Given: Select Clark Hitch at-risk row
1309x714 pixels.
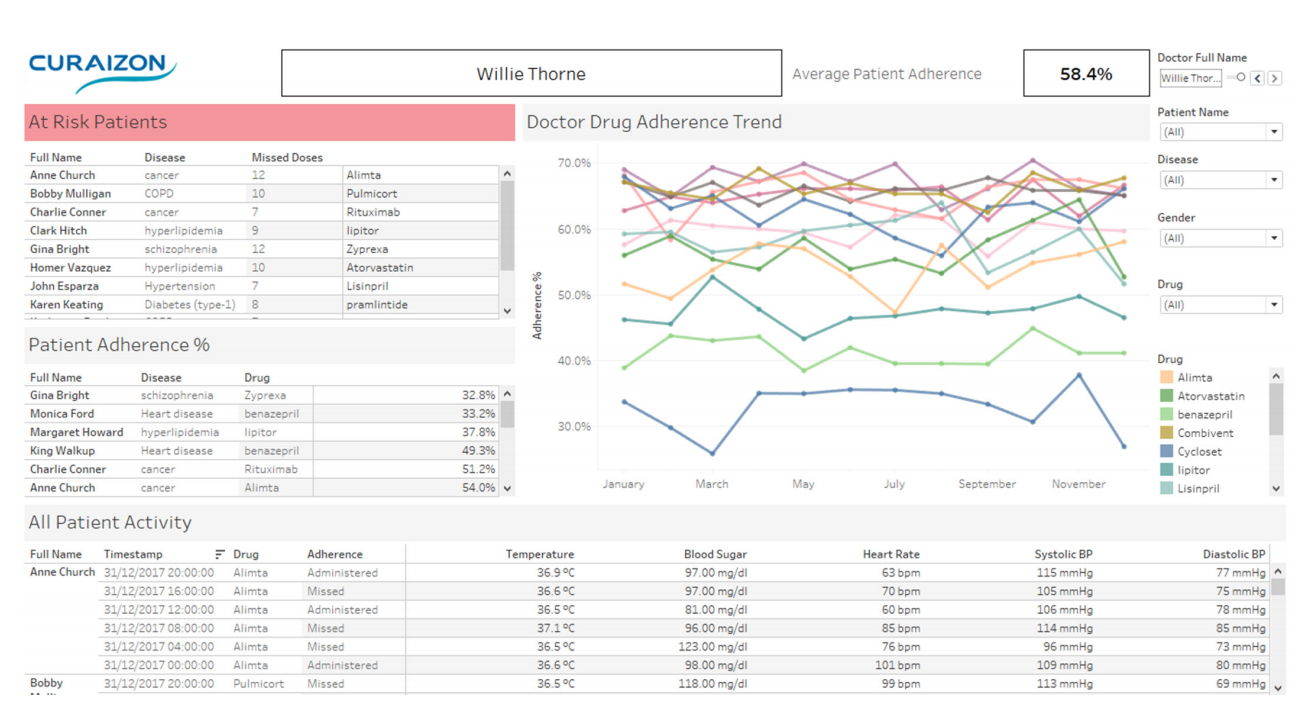Looking at the screenshot, I should point(261,231).
